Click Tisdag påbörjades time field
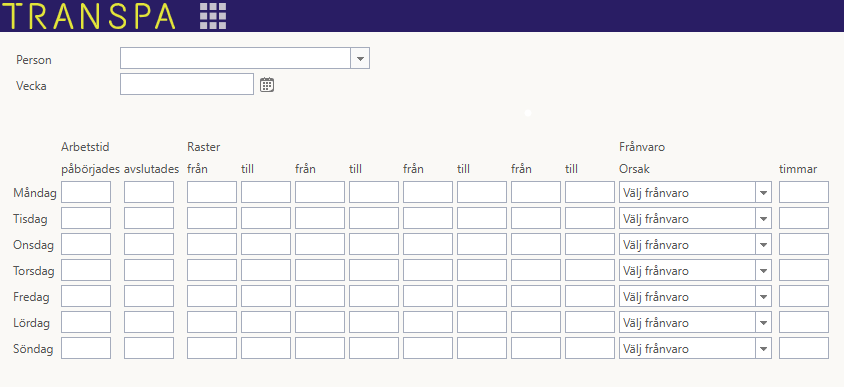 86,219
